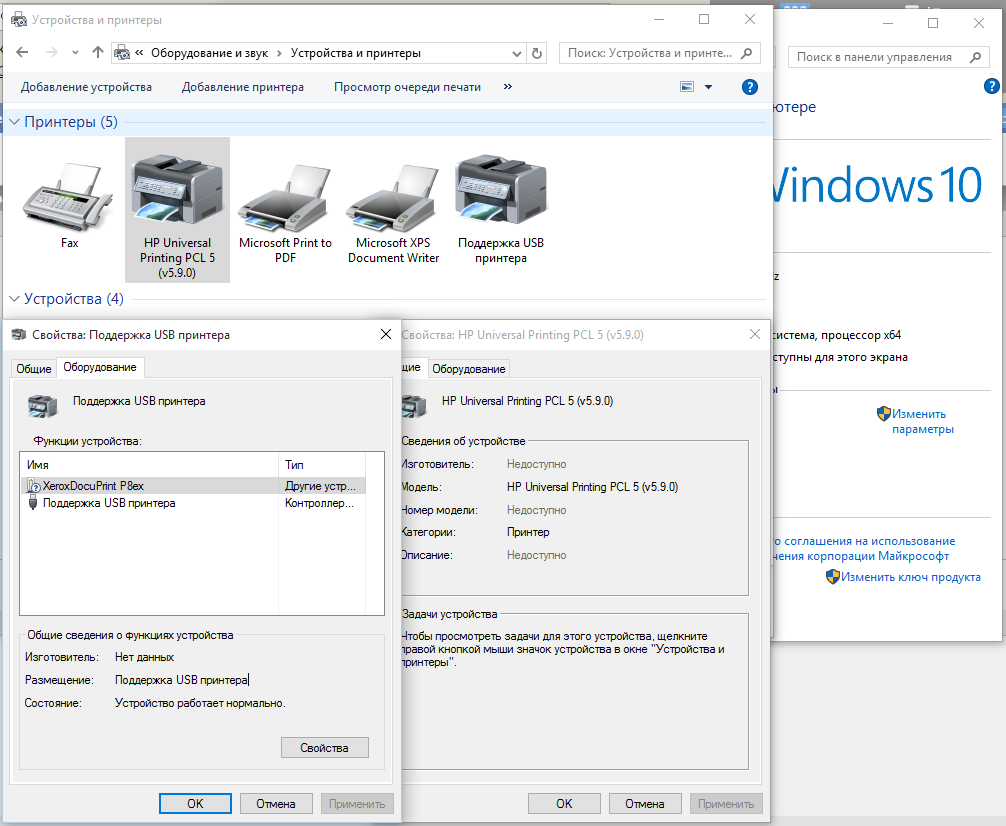Viewport: 1006px width, 826px height.
Task: Click the Свойства button
Action: [x=324, y=748]
